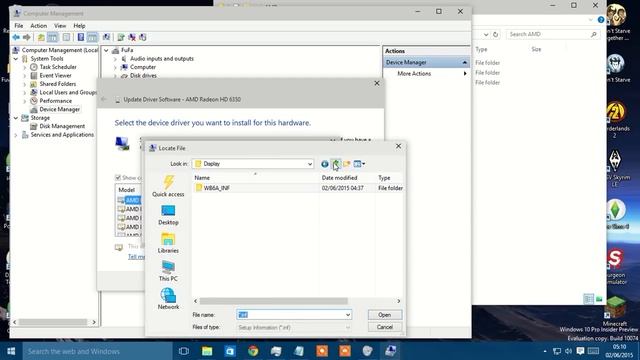
Task: Open the View menu in Computer Management
Action: pyautogui.click(x=60, y=26)
